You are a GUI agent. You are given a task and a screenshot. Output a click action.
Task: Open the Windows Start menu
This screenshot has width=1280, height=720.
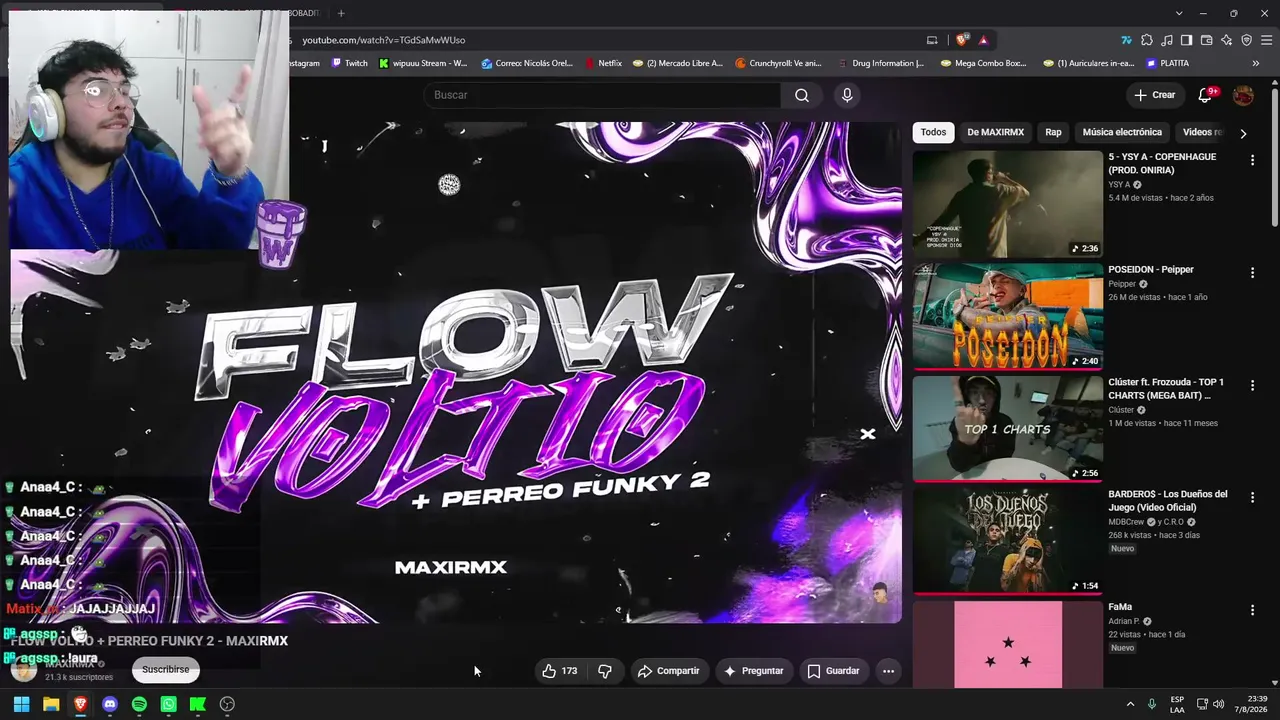point(21,704)
